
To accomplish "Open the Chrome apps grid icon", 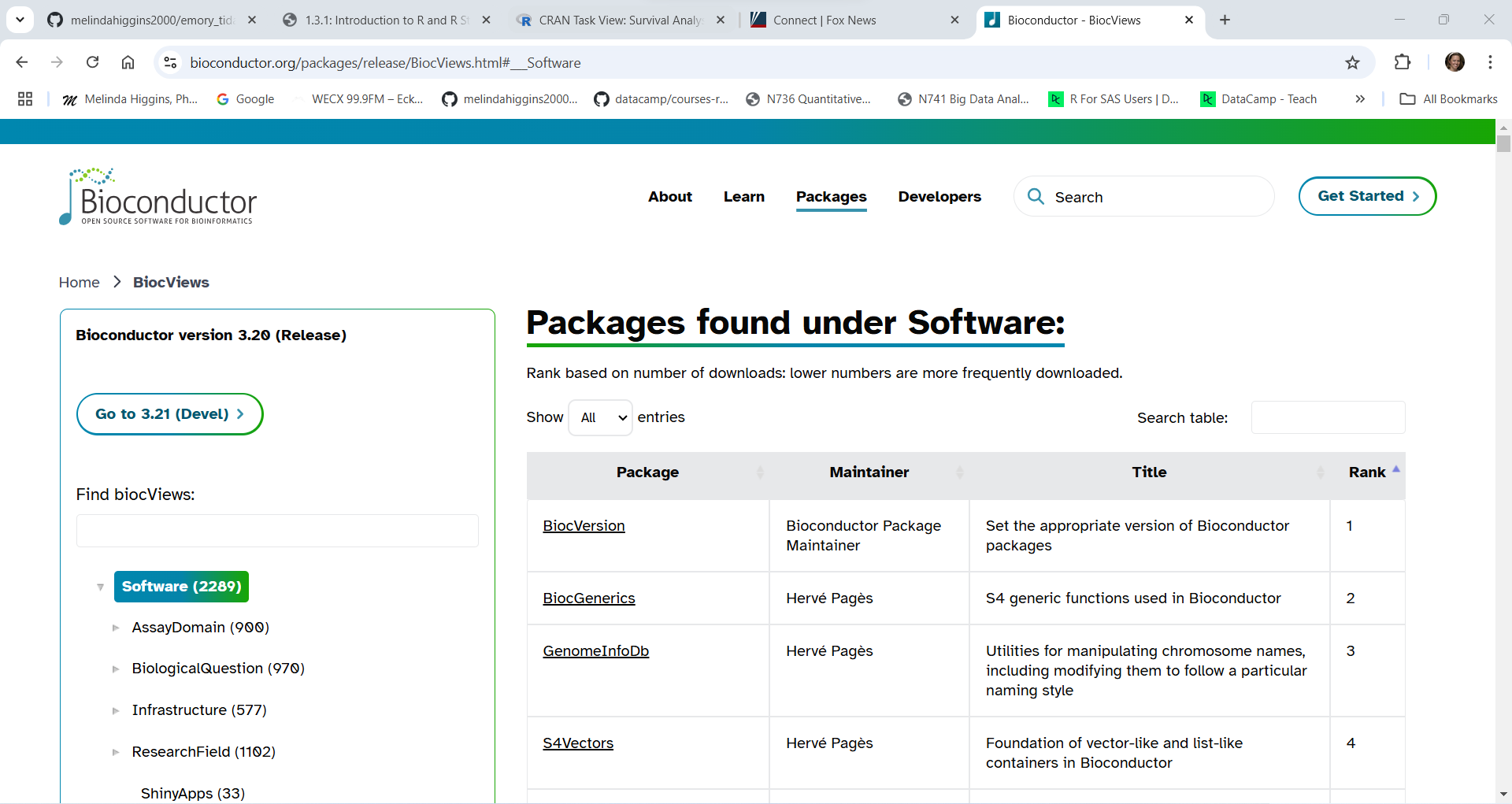I will tap(25, 99).
